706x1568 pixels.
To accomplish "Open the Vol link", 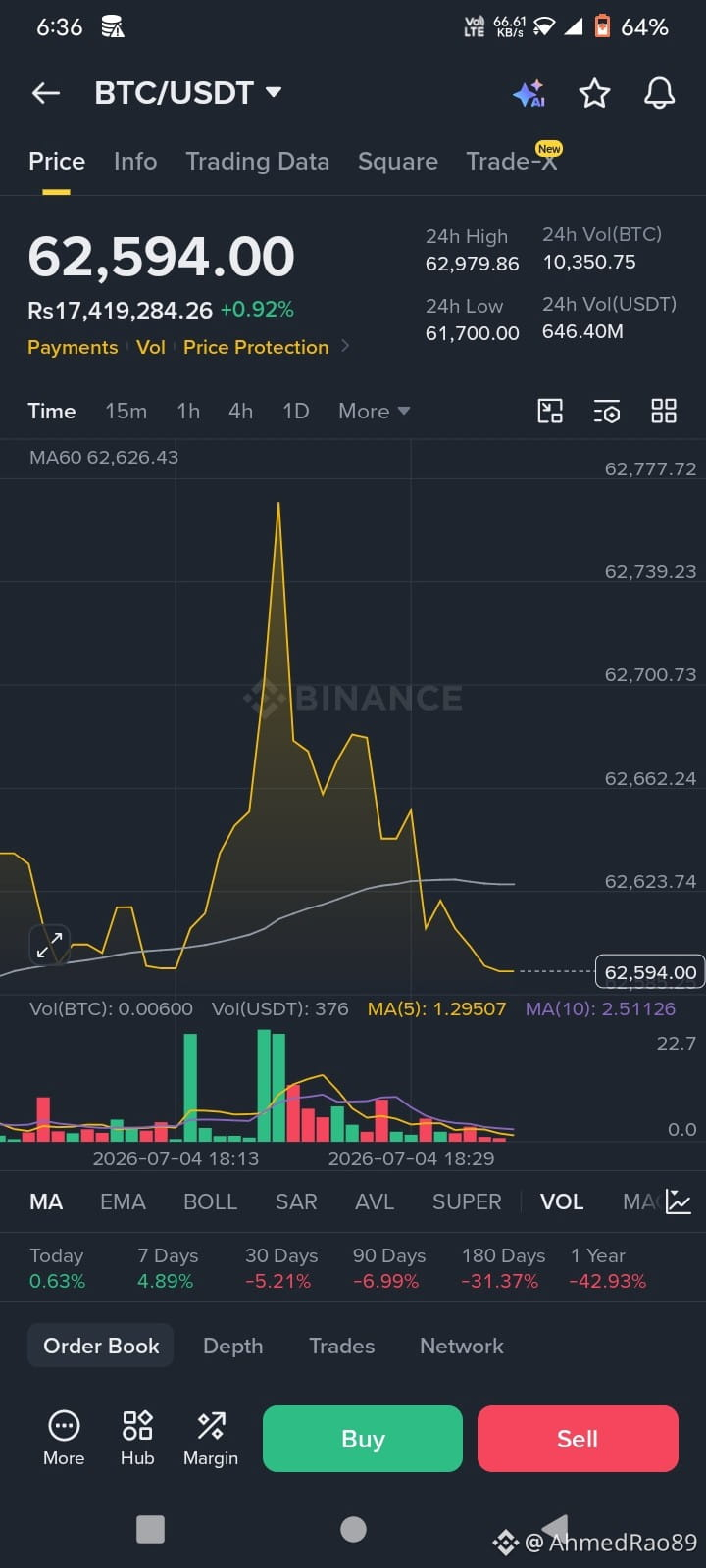I will [151, 347].
